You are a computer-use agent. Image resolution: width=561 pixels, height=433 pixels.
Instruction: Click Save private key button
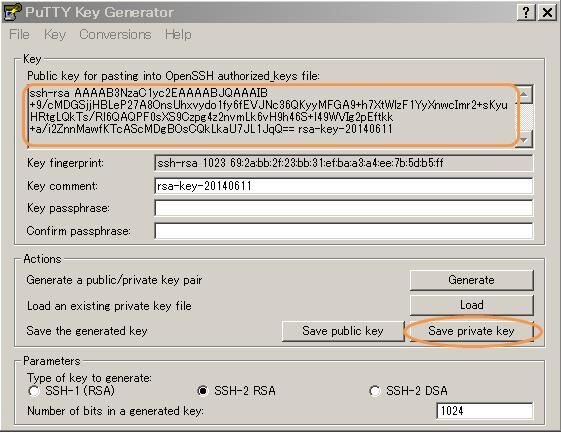[471, 331]
